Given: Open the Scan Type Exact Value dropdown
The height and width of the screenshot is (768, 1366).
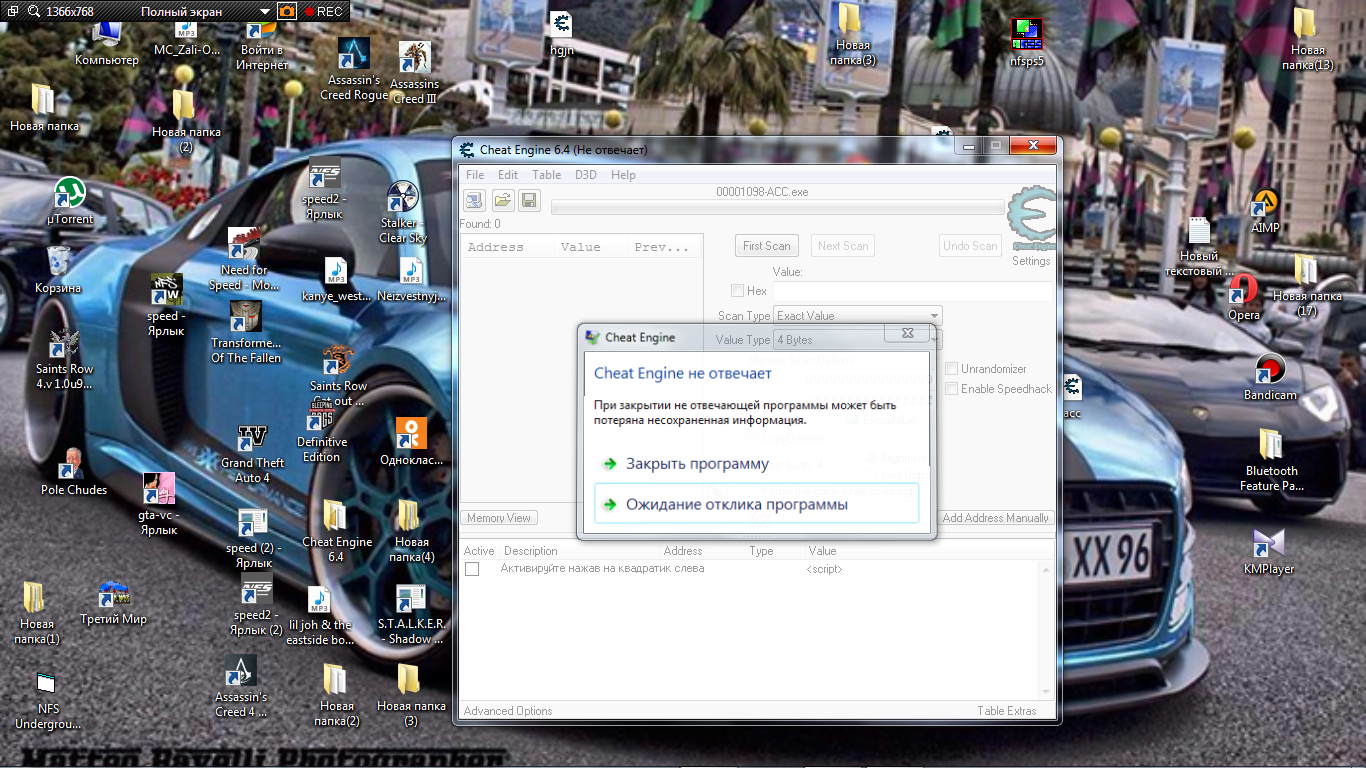Looking at the screenshot, I should click(x=858, y=316).
